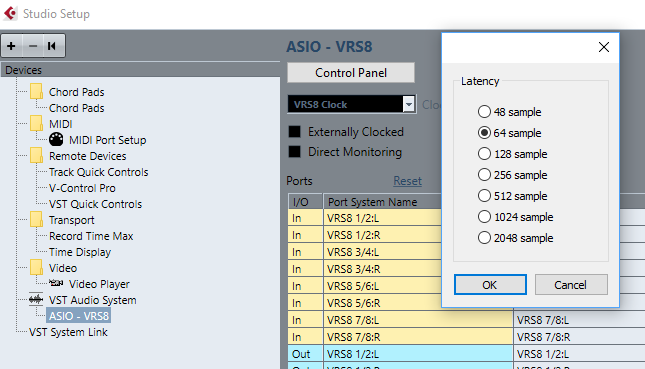Click the MIDI Port Setup connector icon

tap(56, 139)
